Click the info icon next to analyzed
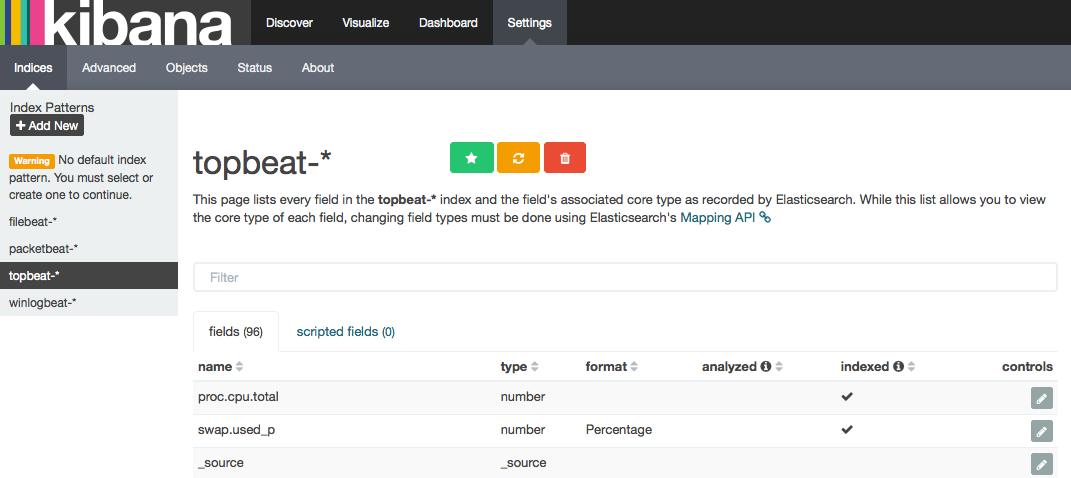Screen dimensions: 1071x478 (766, 367)
